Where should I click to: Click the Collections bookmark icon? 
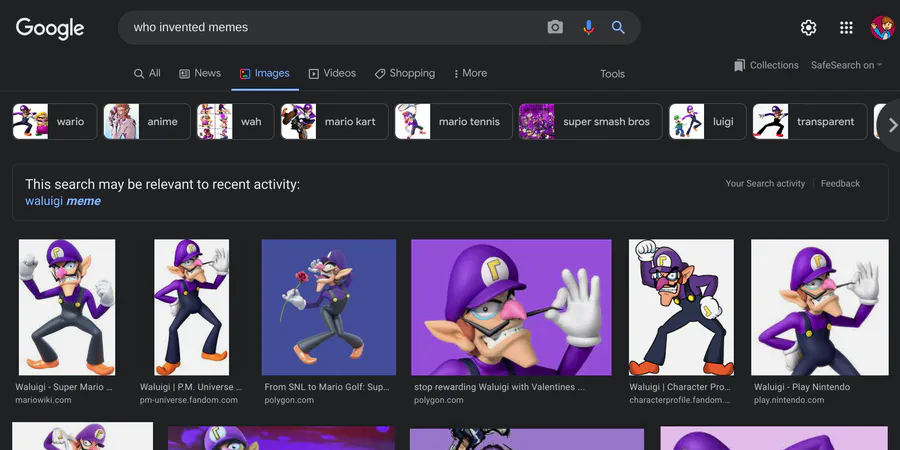click(739, 65)
